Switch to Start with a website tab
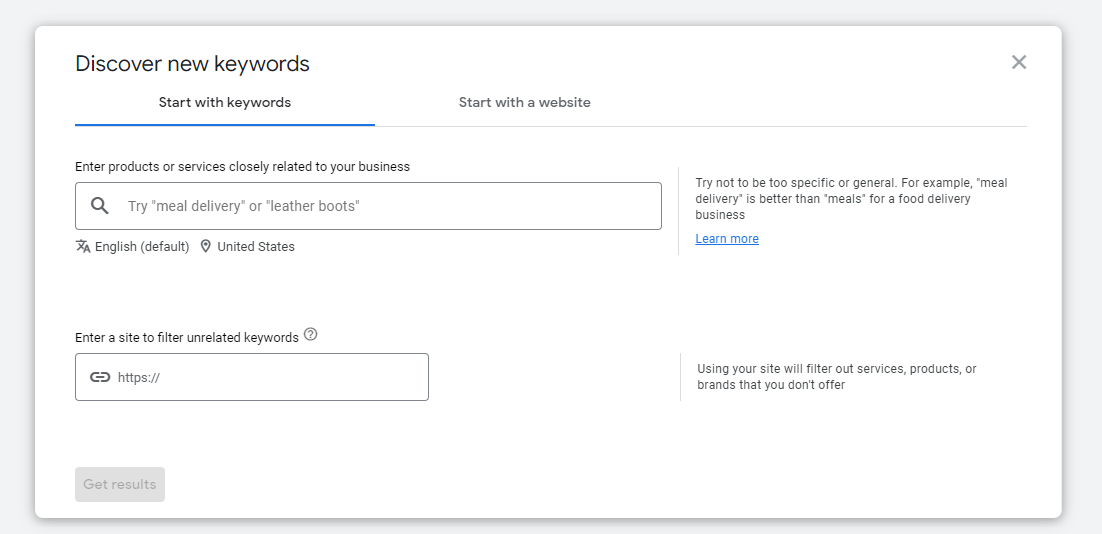This screenshot has height=534, width=1102. (x=524, y=102)
